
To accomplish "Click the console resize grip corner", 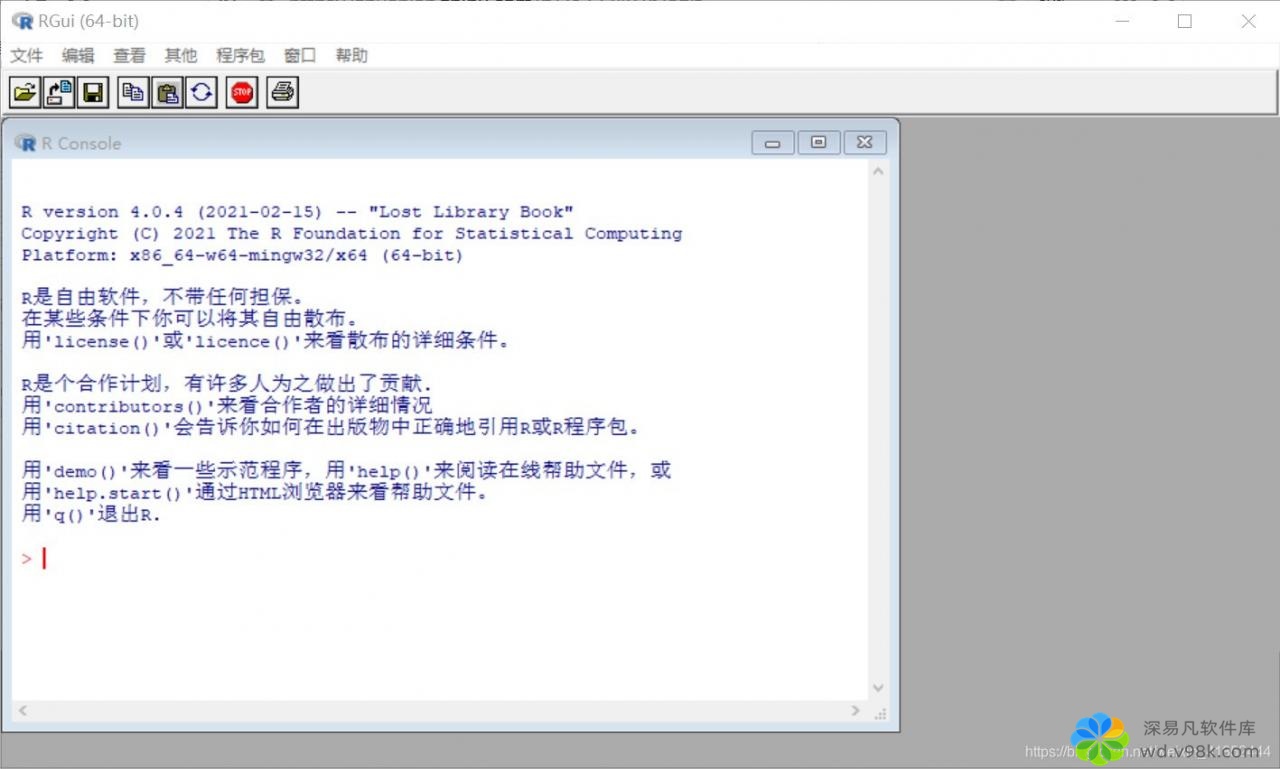I will click(x=880, y=713).
